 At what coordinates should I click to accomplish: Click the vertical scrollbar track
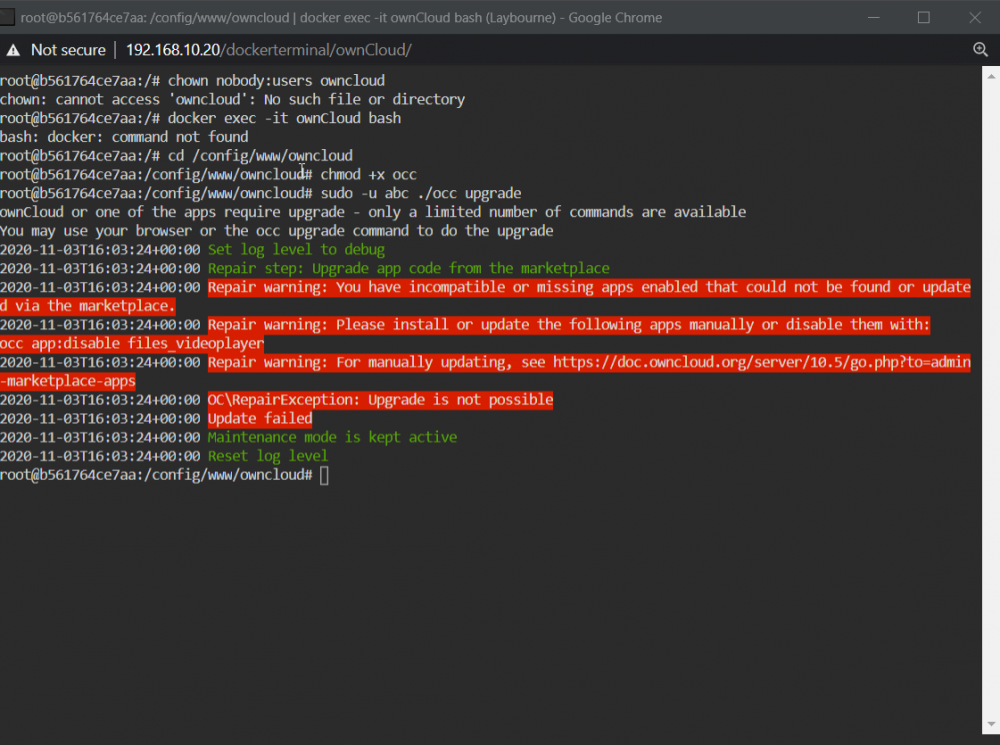tap(990, 400)
